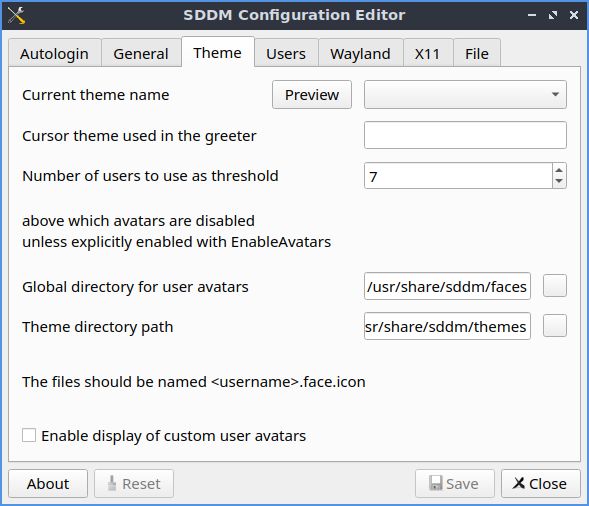
Task: Click the 'Current theme name' label
Action: [96, 95]
